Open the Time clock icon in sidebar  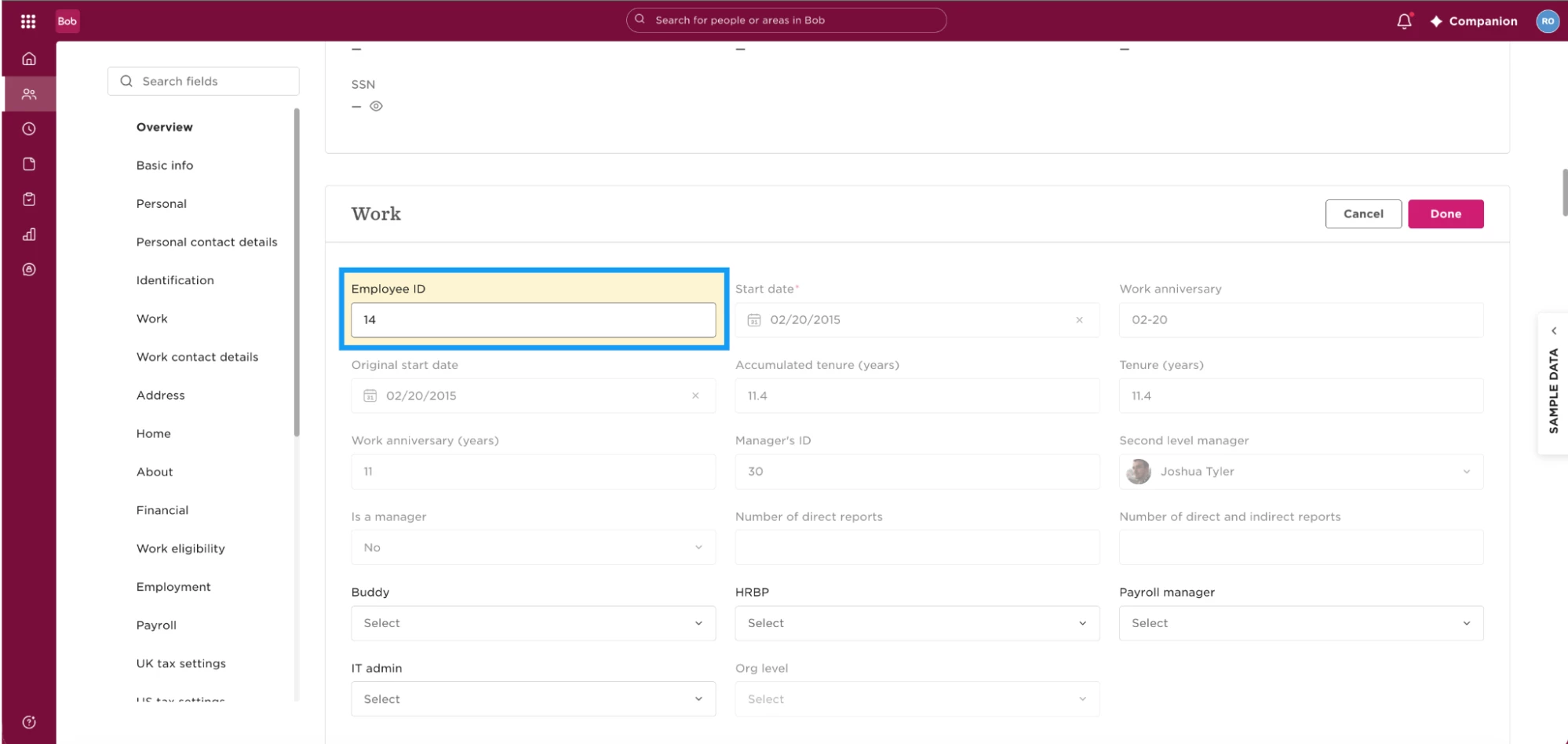29,129
